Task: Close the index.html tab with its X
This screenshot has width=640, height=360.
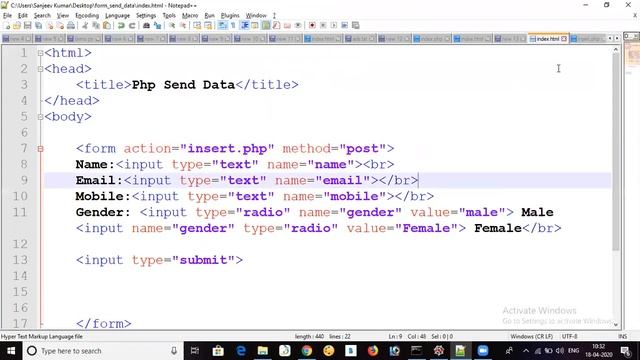Action: tap(564, 39)
